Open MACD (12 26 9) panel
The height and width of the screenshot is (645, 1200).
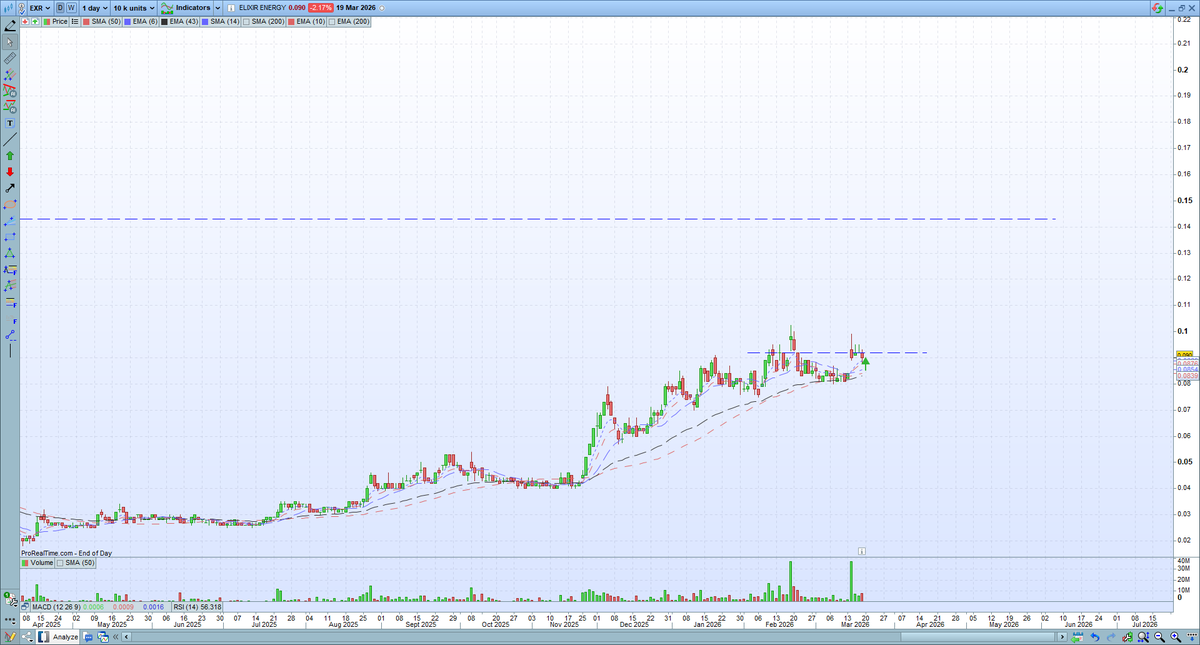point(100,607)
